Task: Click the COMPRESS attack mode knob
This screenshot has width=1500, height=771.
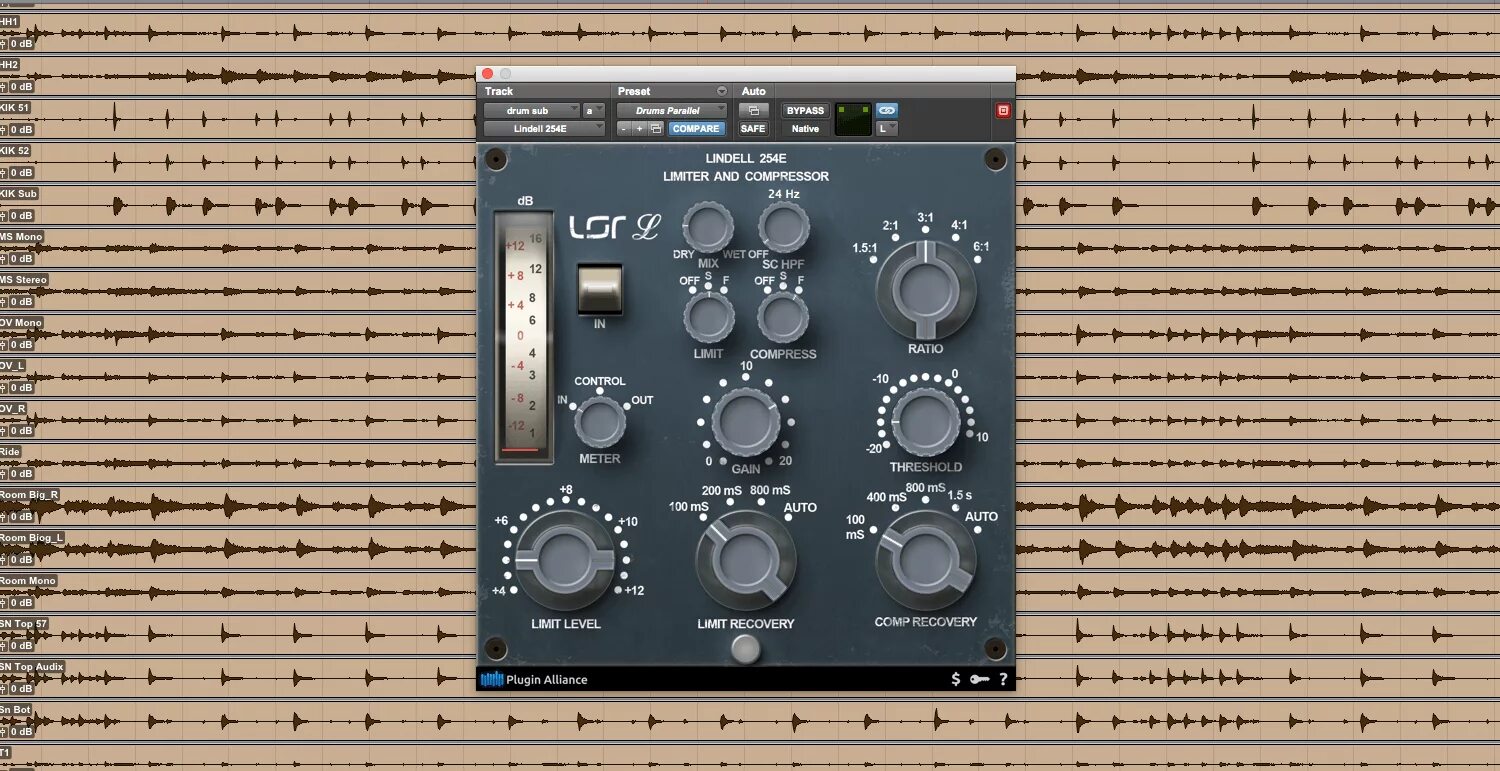Action: point(782,318)
